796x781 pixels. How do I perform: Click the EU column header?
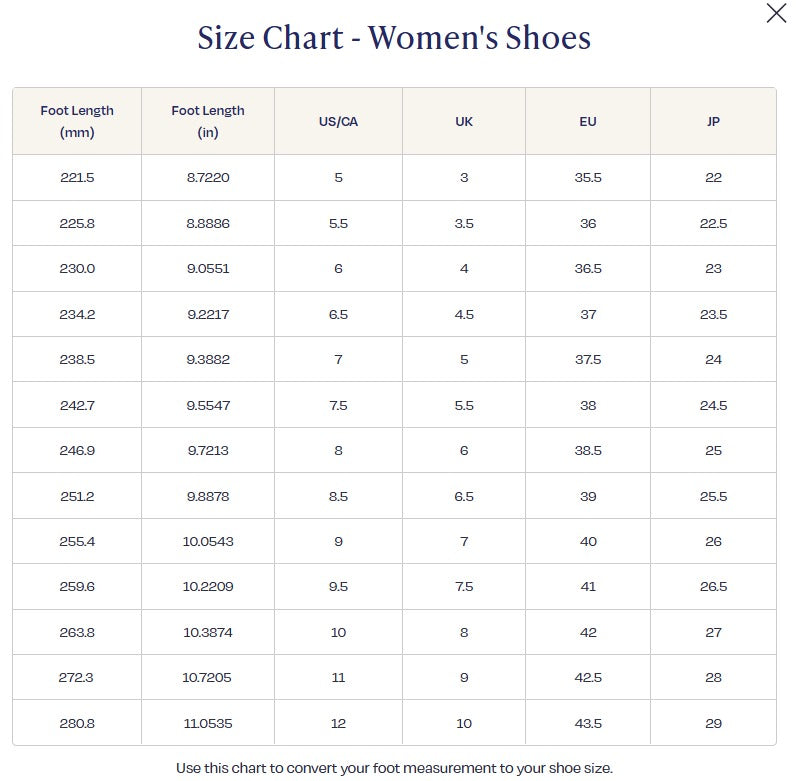pos(588,122)
